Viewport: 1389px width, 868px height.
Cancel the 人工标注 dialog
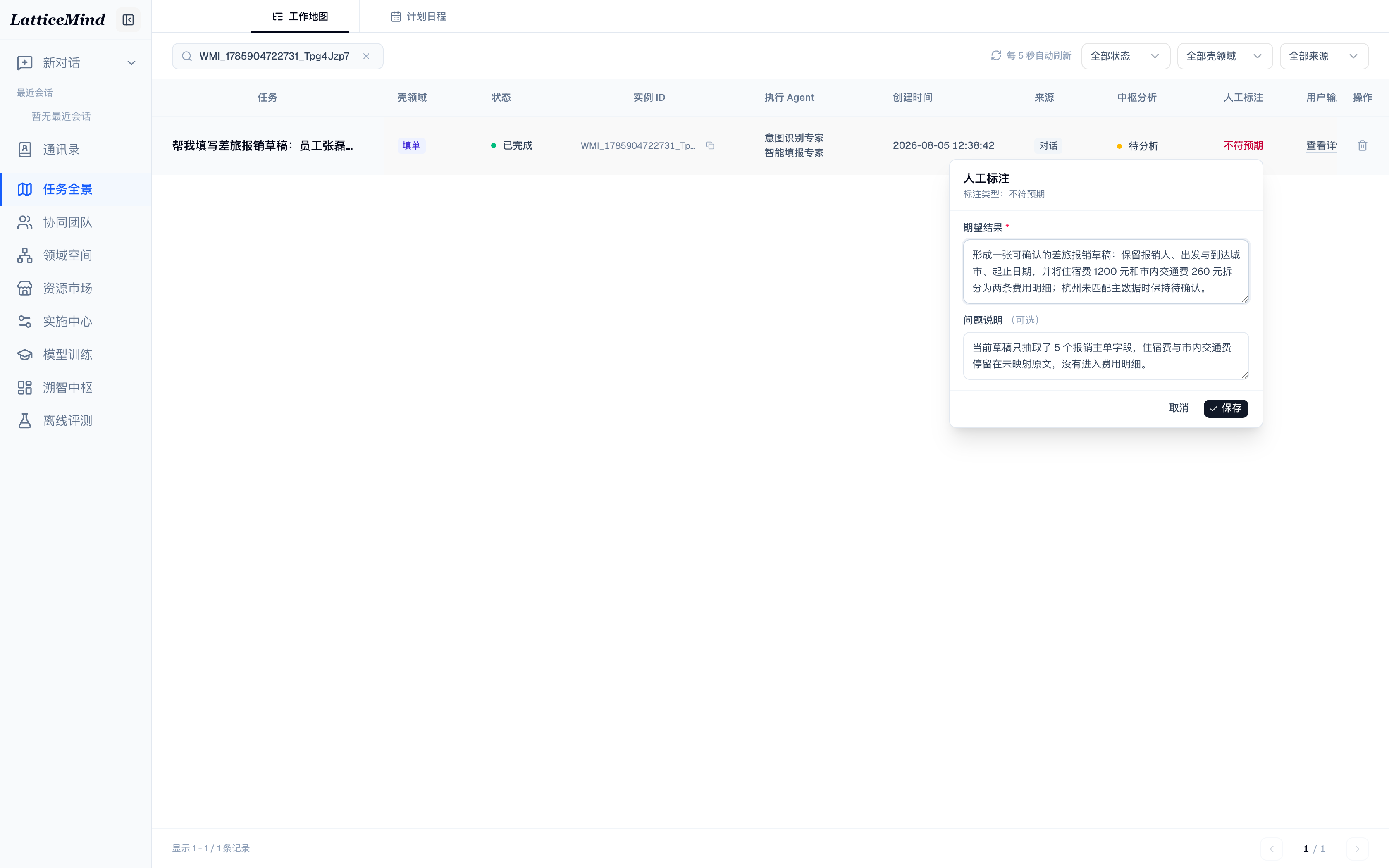tap(1178, 408)
